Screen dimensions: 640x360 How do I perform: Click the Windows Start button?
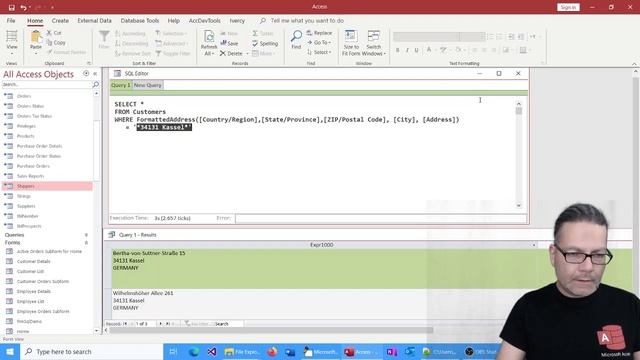(x=10, y=351)
